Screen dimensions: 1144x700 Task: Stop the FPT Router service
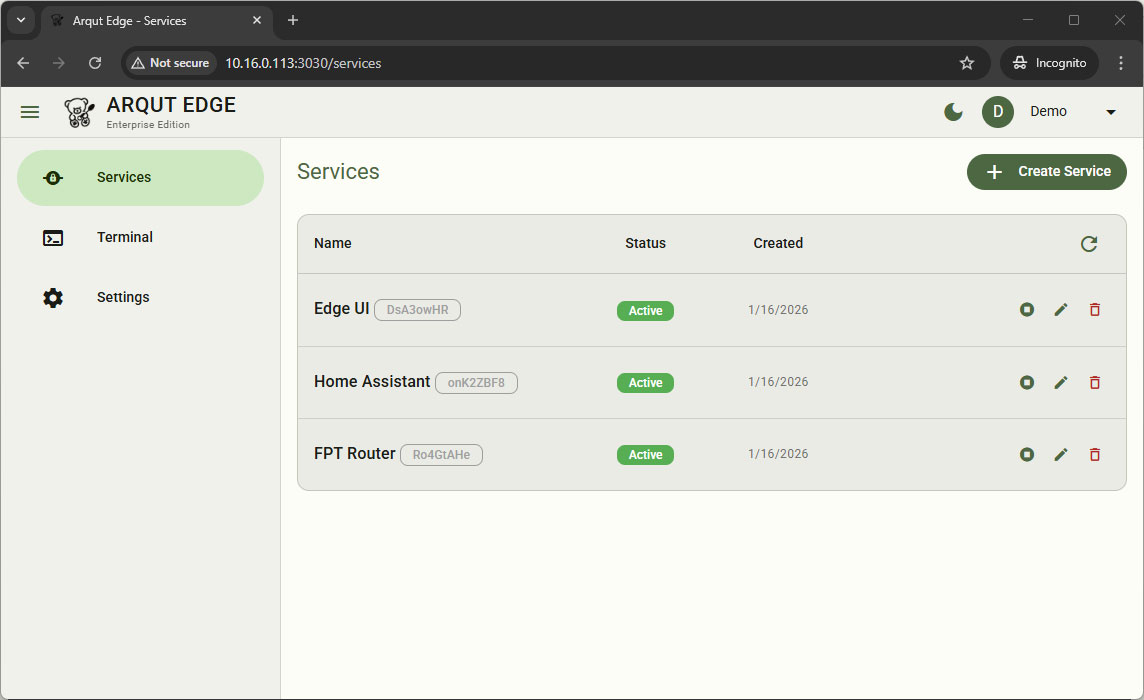click(x=1027, y=454)
